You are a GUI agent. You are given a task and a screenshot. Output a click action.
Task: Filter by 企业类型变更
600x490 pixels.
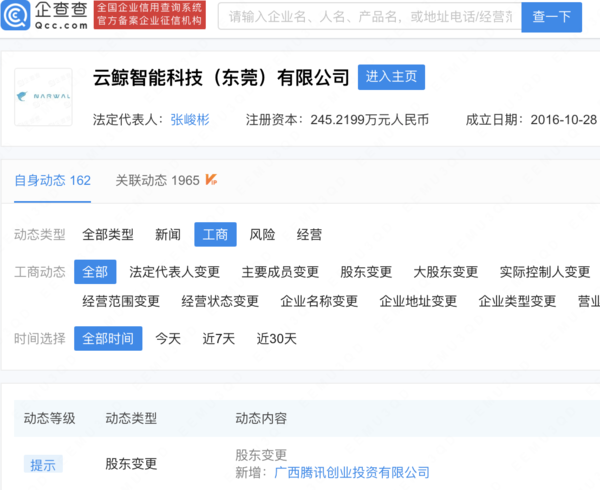pyautogui.click(x=517, y=301)
